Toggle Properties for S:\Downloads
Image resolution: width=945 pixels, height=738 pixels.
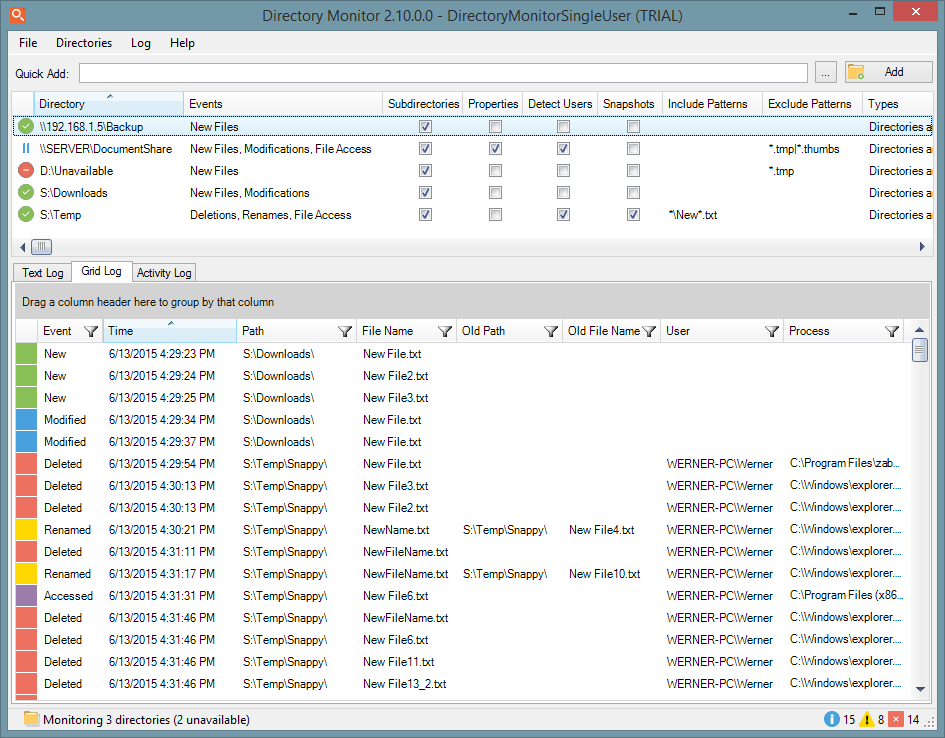(x=495, y=192)
